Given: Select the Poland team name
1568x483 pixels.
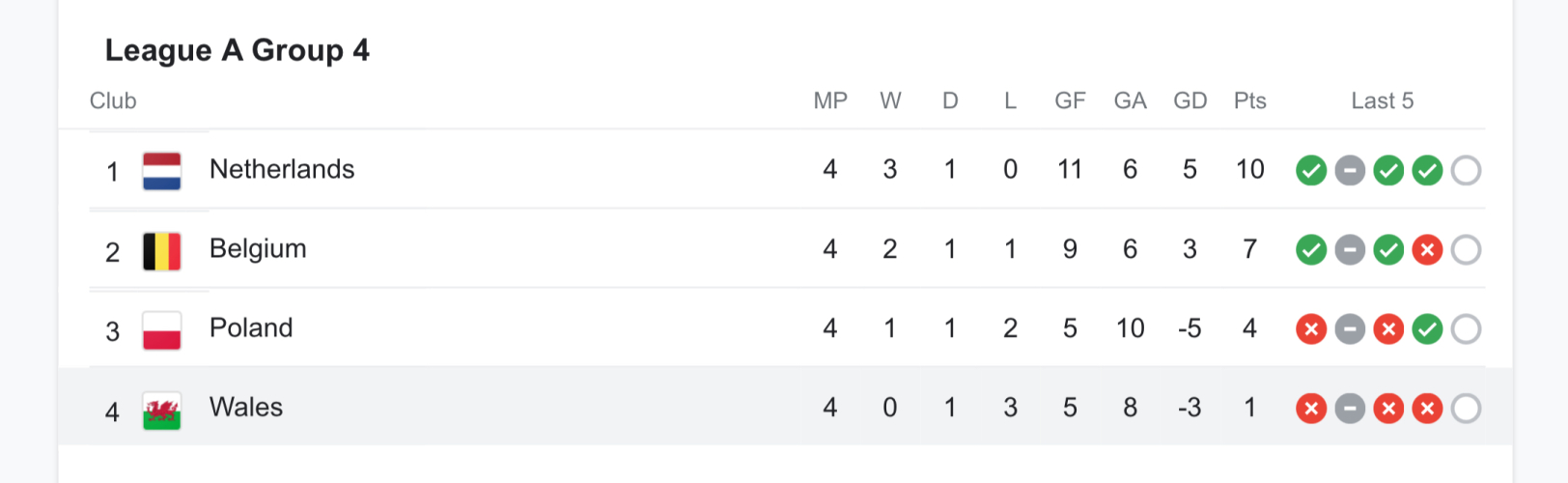Looking at the screenshot, I should (x=251, y=327).
